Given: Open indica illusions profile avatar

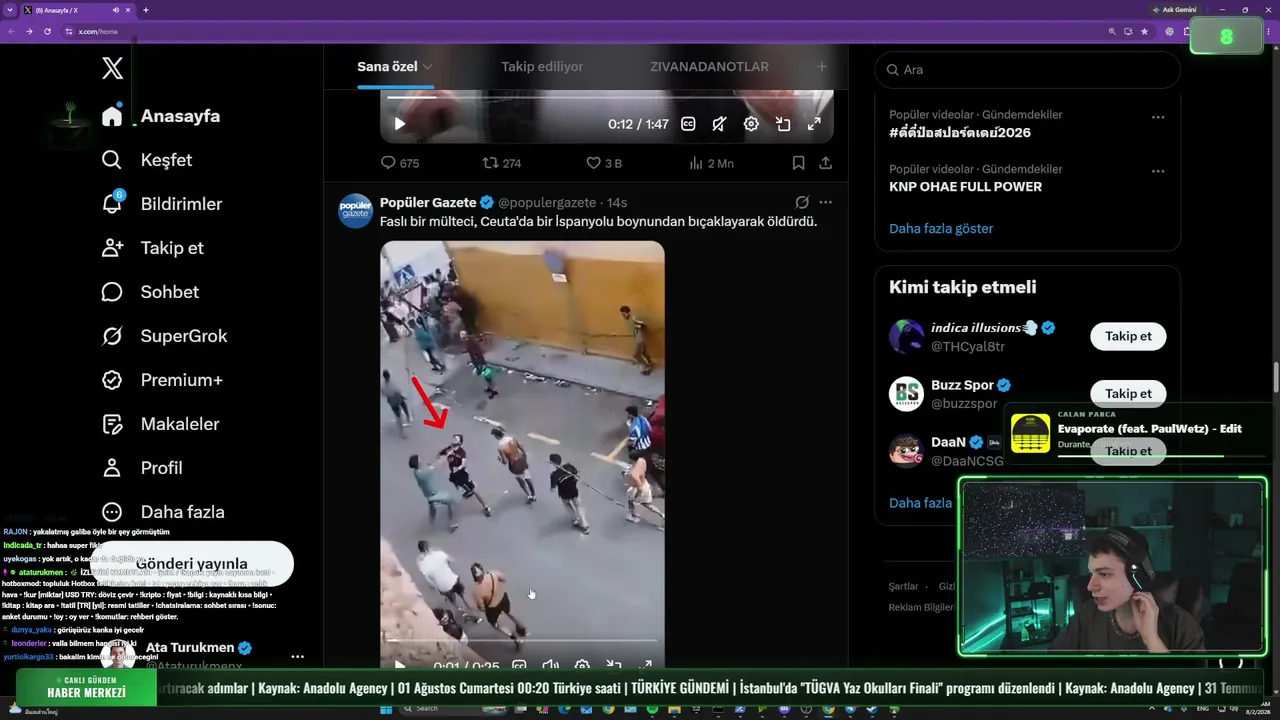Looking at the screenshot, I should coord(907,336).
